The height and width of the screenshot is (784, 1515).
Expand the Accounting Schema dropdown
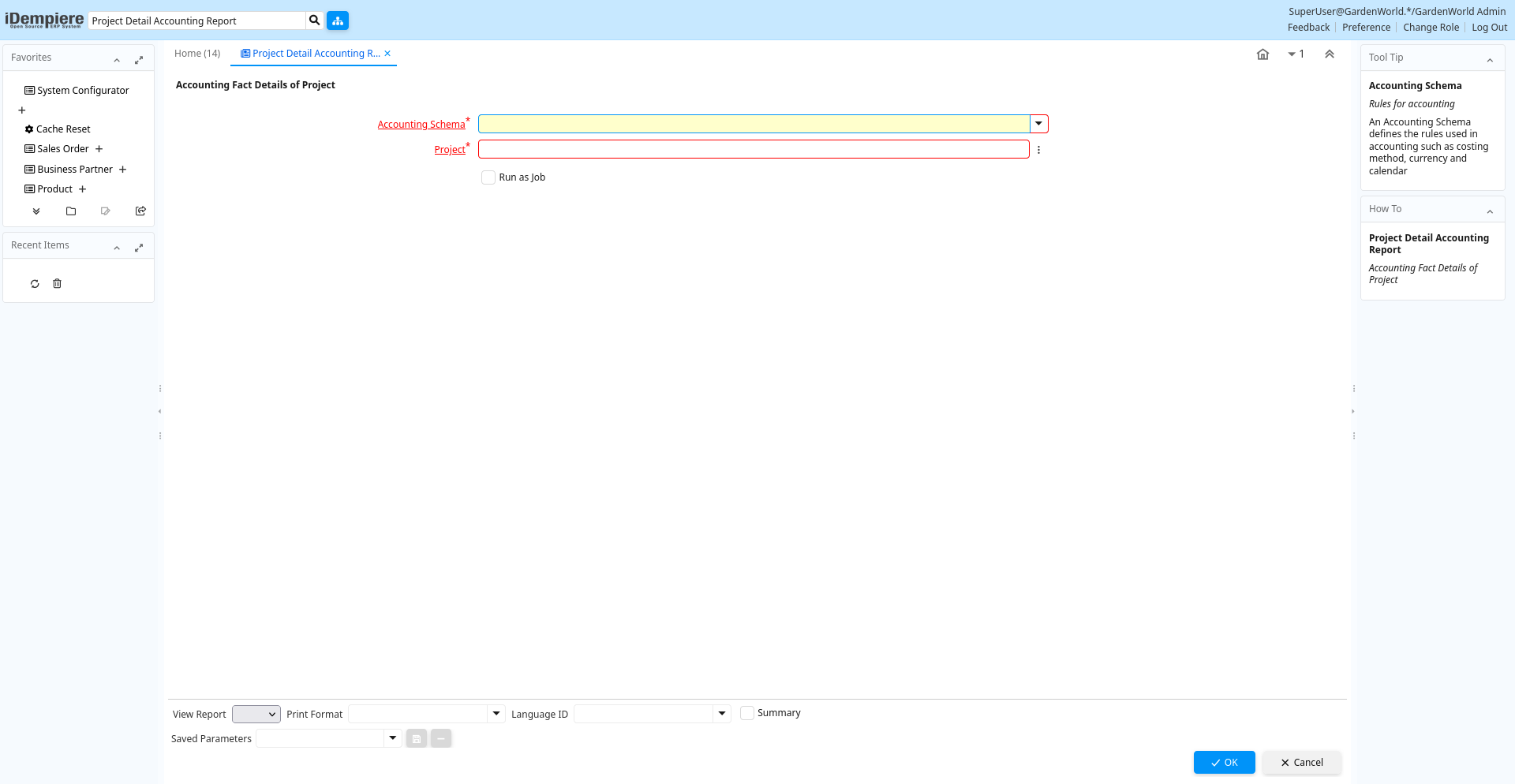tap(1038, 124)
